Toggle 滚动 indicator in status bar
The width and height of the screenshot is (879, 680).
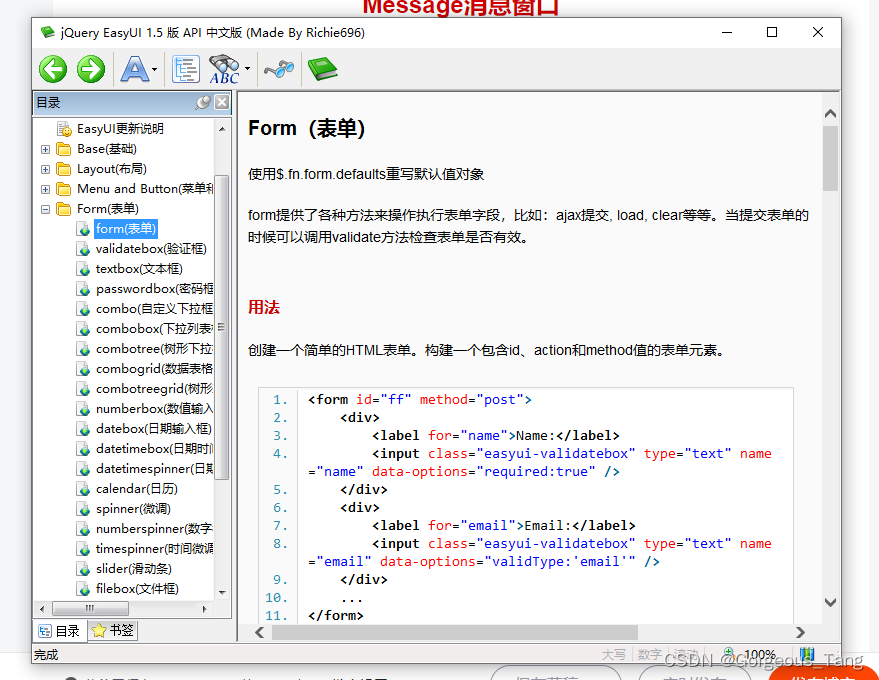coord(685,655)
